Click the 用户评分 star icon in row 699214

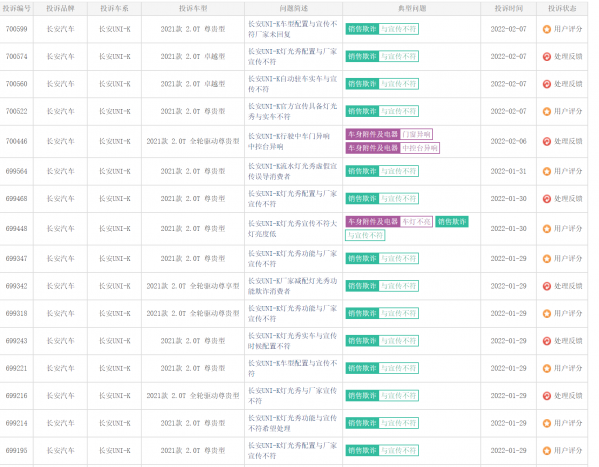click(547, 423)
